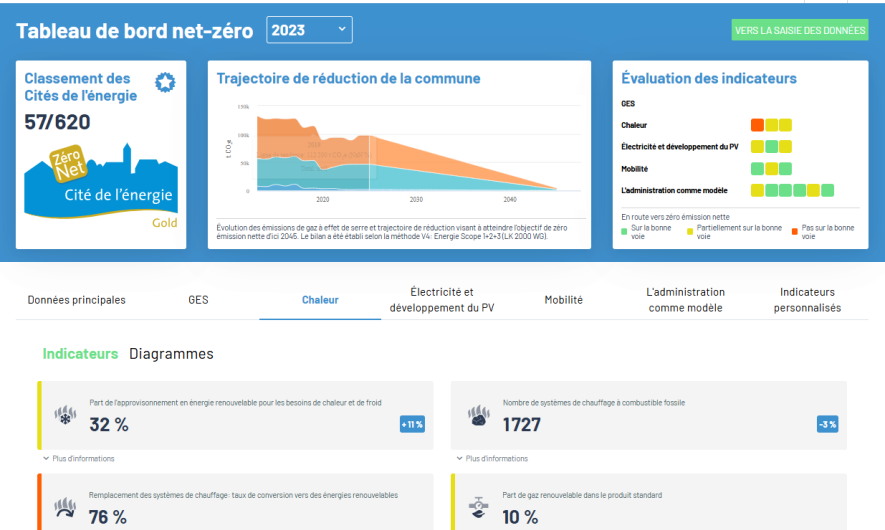885x530 pixels.
Task: Click the -3 % change badge
Action: [826, 424]
